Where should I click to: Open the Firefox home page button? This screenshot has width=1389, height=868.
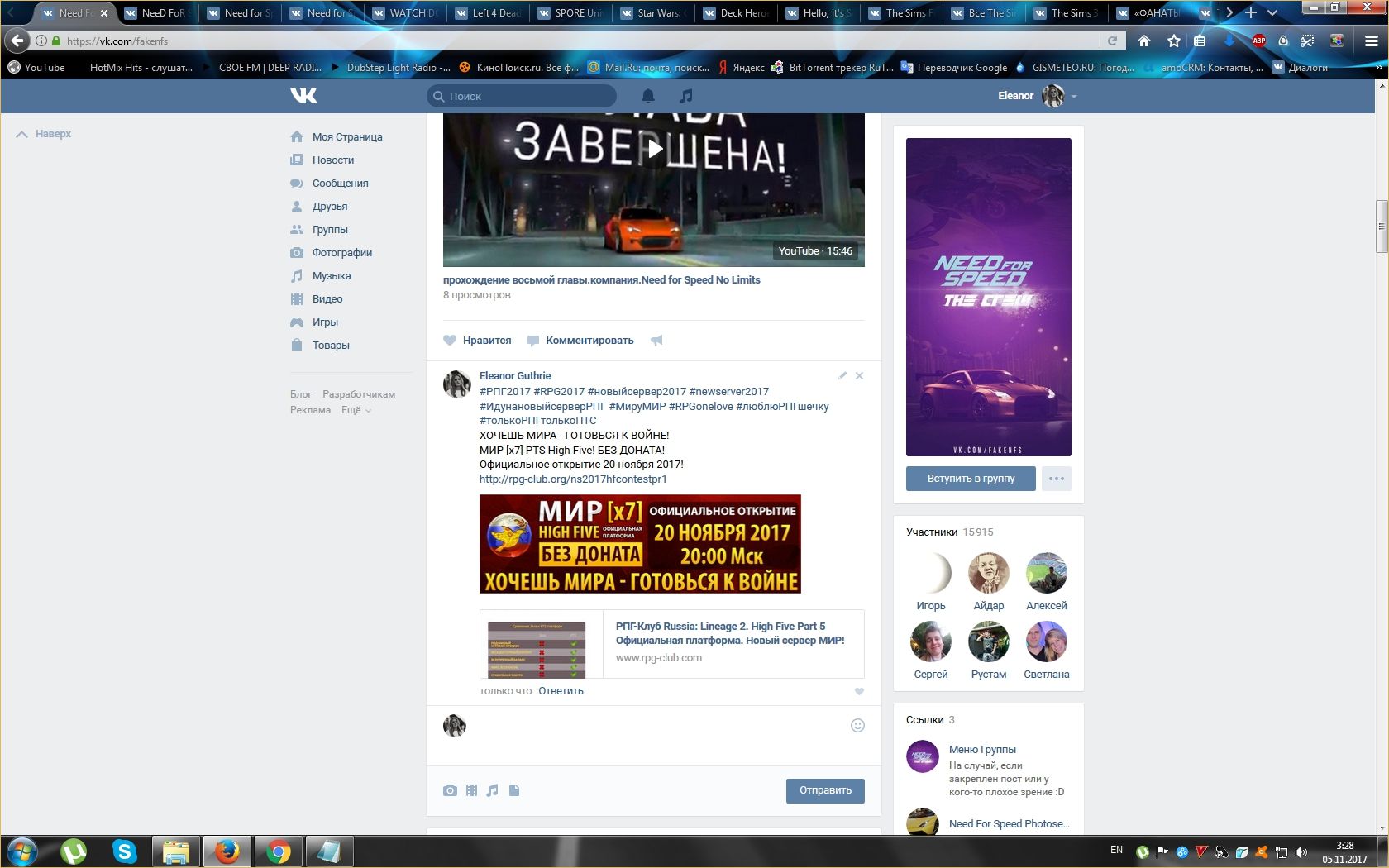tap(1144, 41)
